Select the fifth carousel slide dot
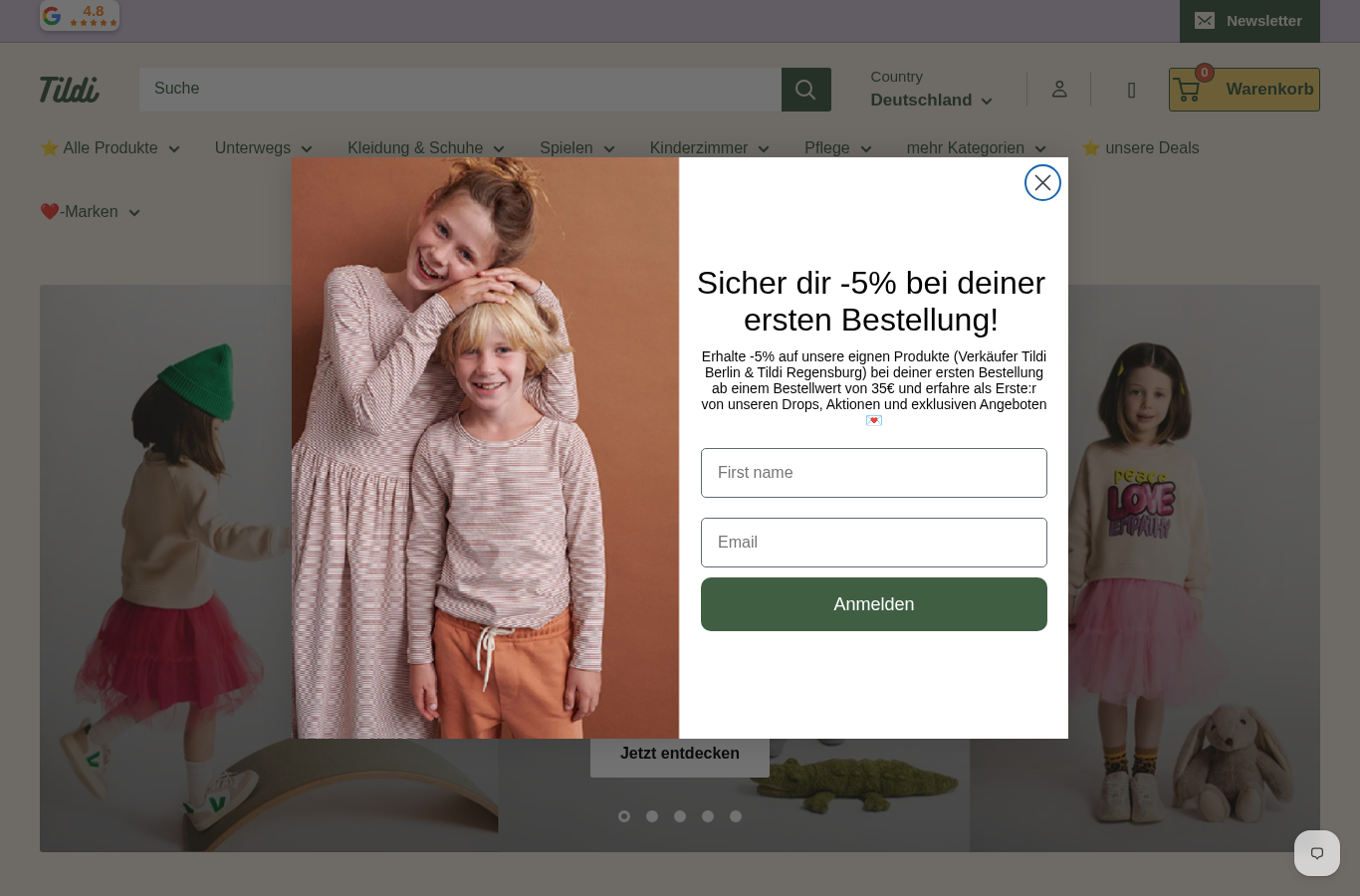 pos(736,816)
